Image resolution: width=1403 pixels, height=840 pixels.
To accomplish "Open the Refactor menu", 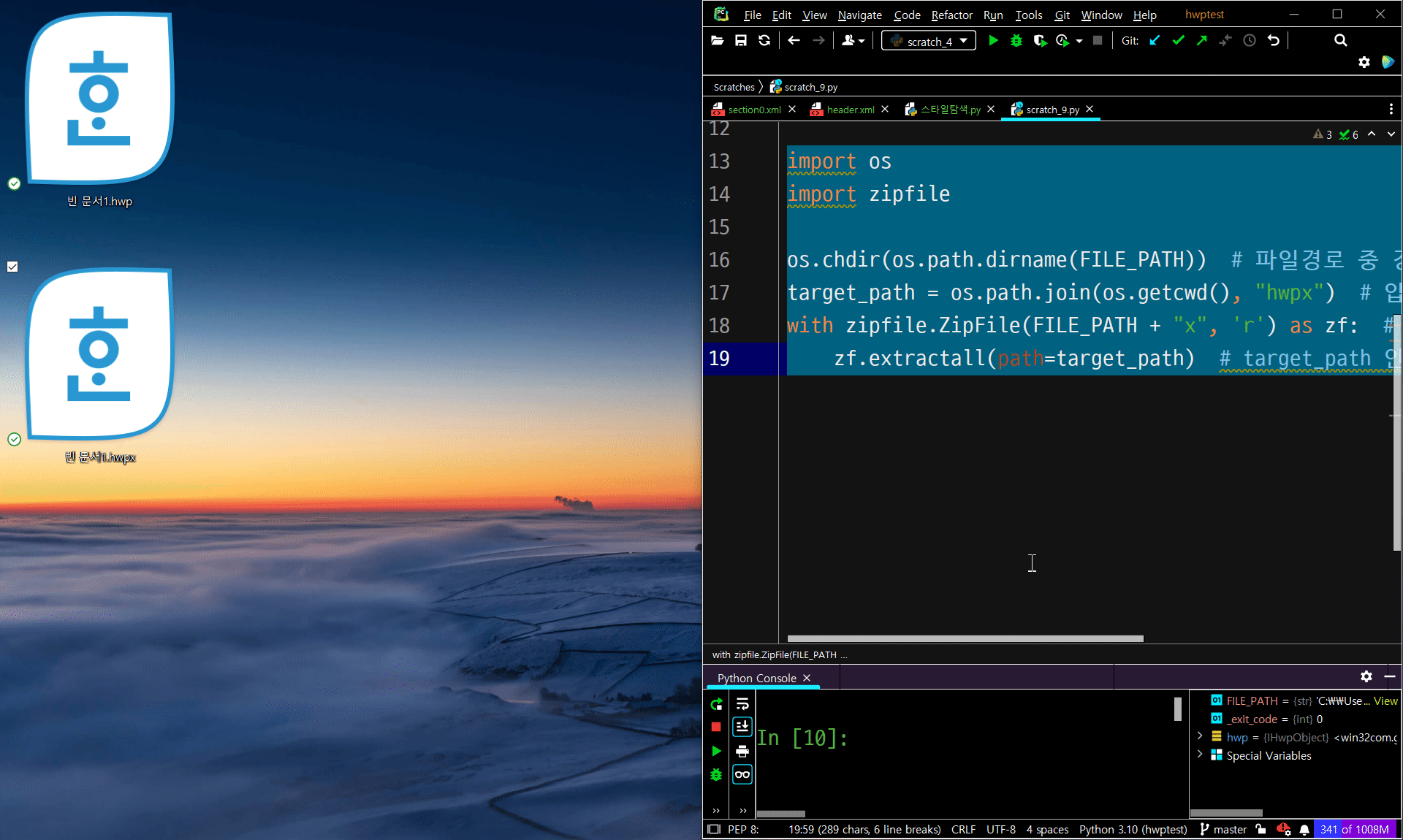I will coord(951,15).
